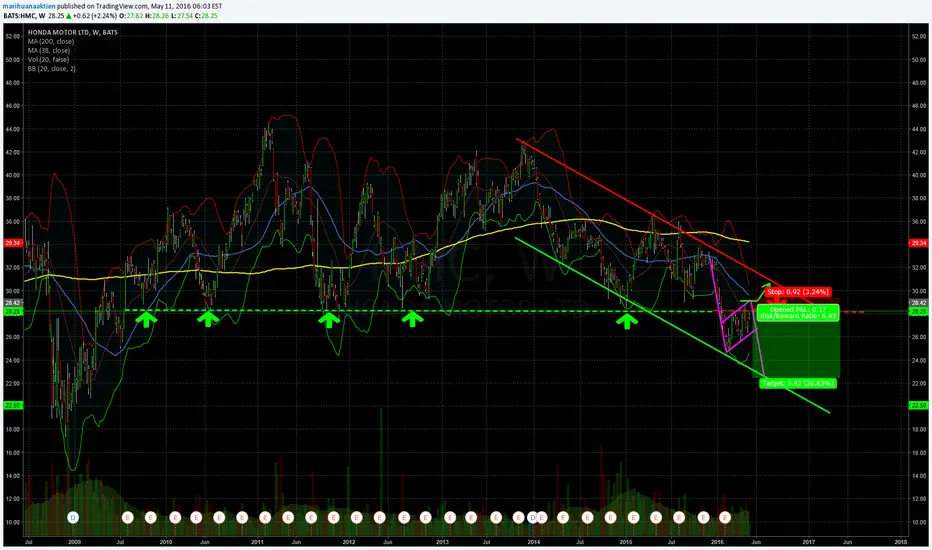This screenshot has height=550, width=932.
Task: Click the 2015 label on the time axis
Action: (x=626, y=542)
